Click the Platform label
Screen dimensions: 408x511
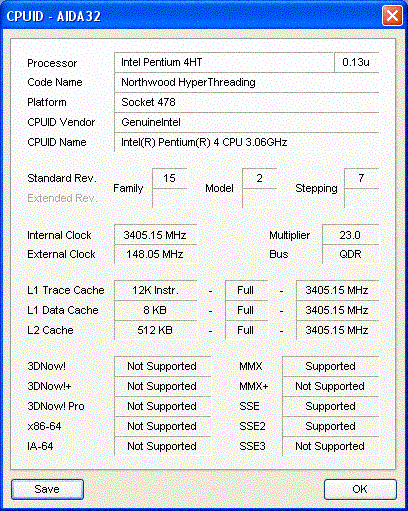click(x=47, y=102)
